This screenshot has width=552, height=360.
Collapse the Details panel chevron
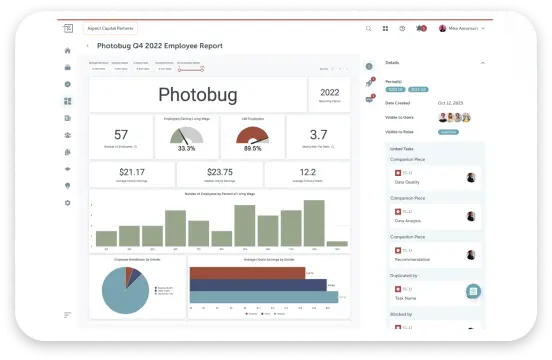coord(483,63)
